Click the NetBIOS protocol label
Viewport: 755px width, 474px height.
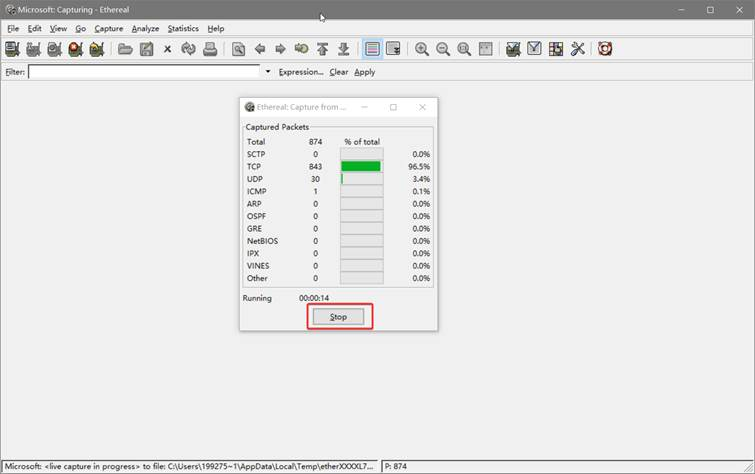click(x=262, y=241)
